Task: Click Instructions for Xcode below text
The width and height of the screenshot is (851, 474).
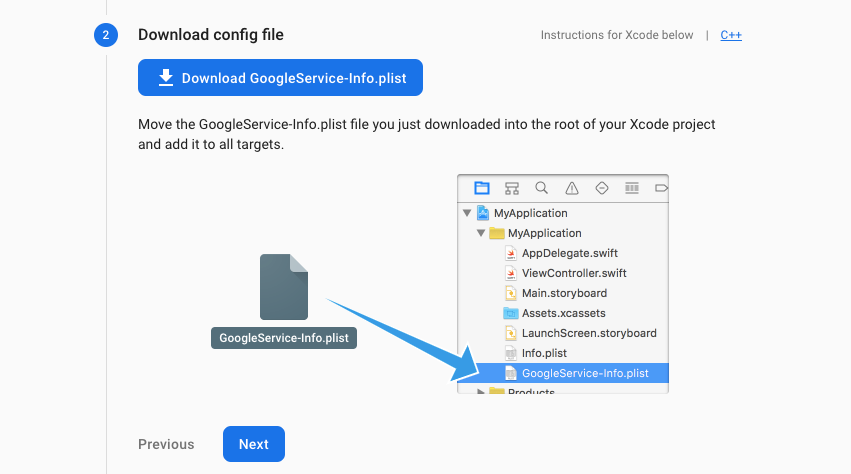Action: pos(617,35)
